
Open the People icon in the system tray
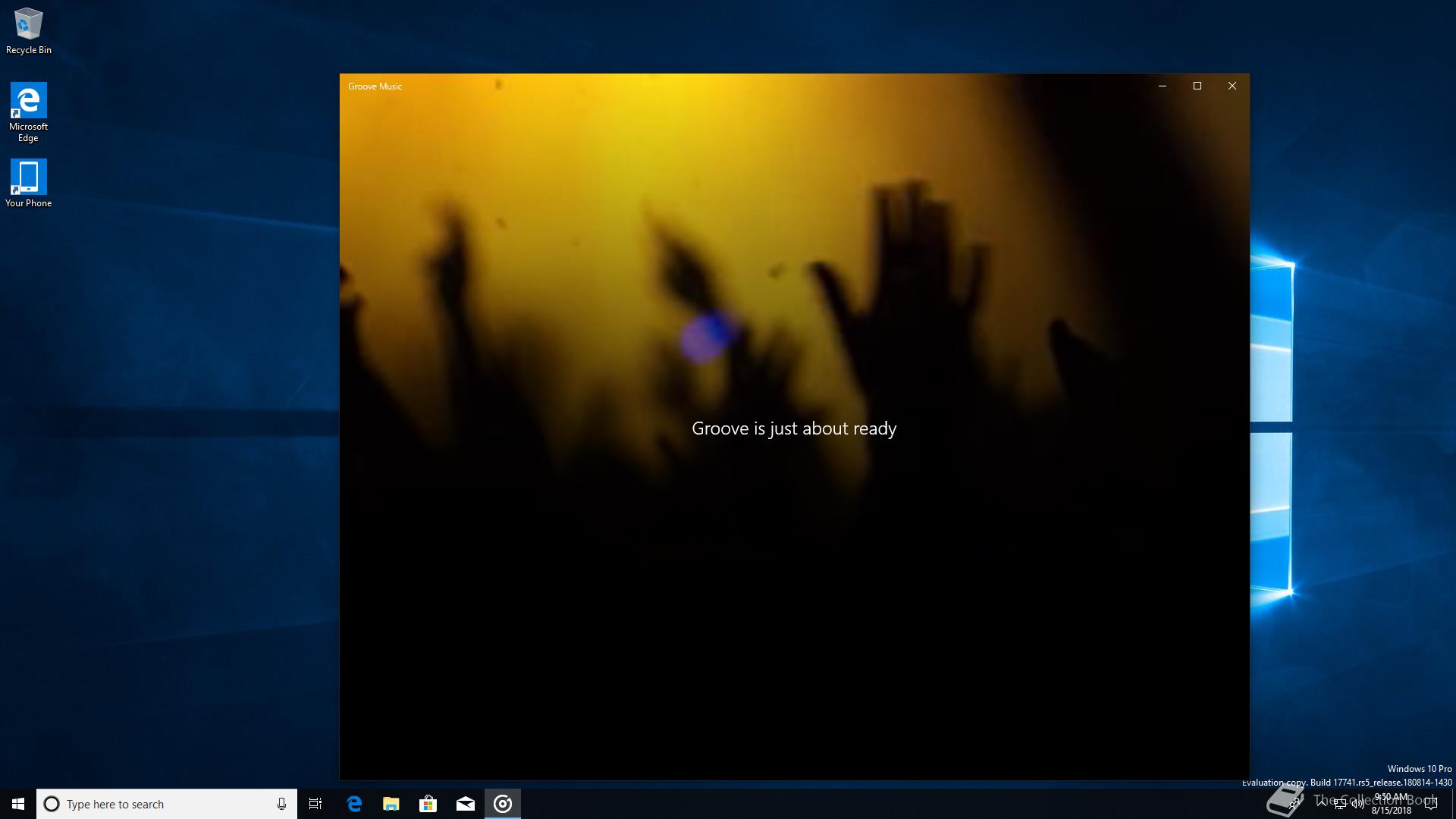point(1294,804)
